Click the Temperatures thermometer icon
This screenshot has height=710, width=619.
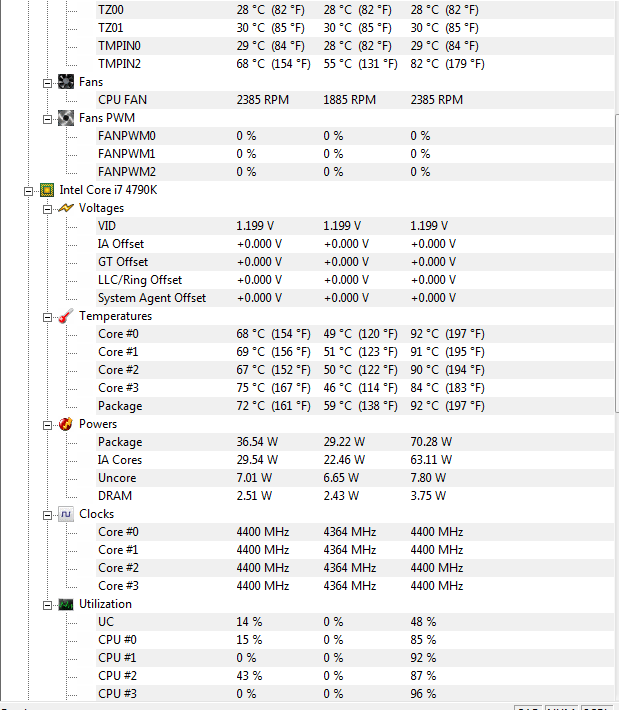tap(66, 316)
